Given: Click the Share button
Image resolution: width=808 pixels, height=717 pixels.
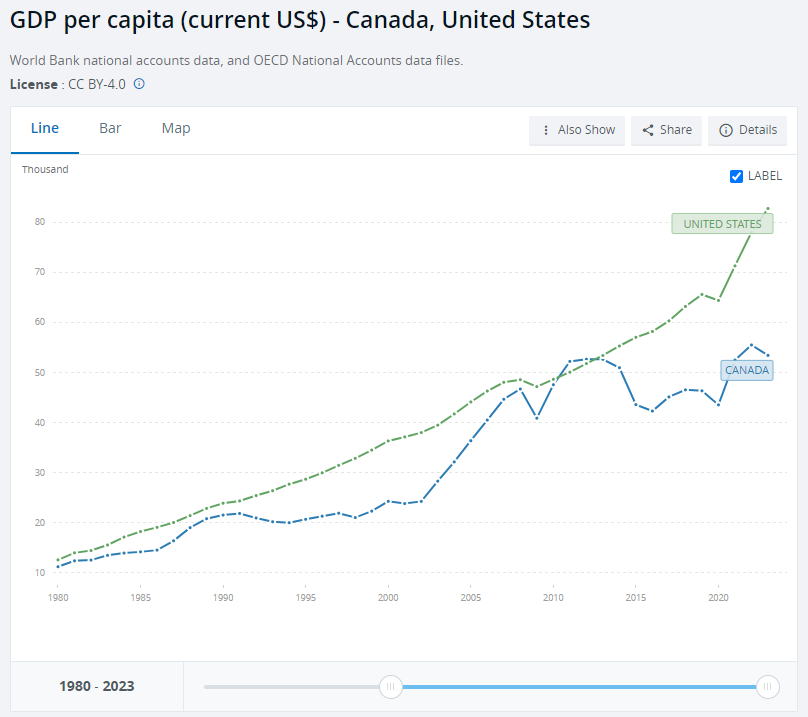Looking at the screenshot, I should click(666, 130).
